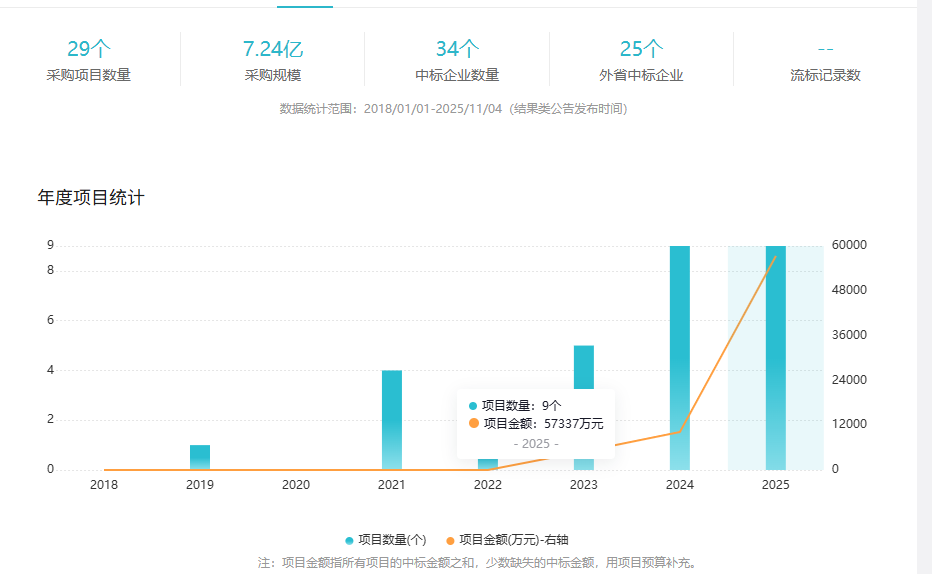Open the 7.24亿 采购规模 figure

coord(272,60)
